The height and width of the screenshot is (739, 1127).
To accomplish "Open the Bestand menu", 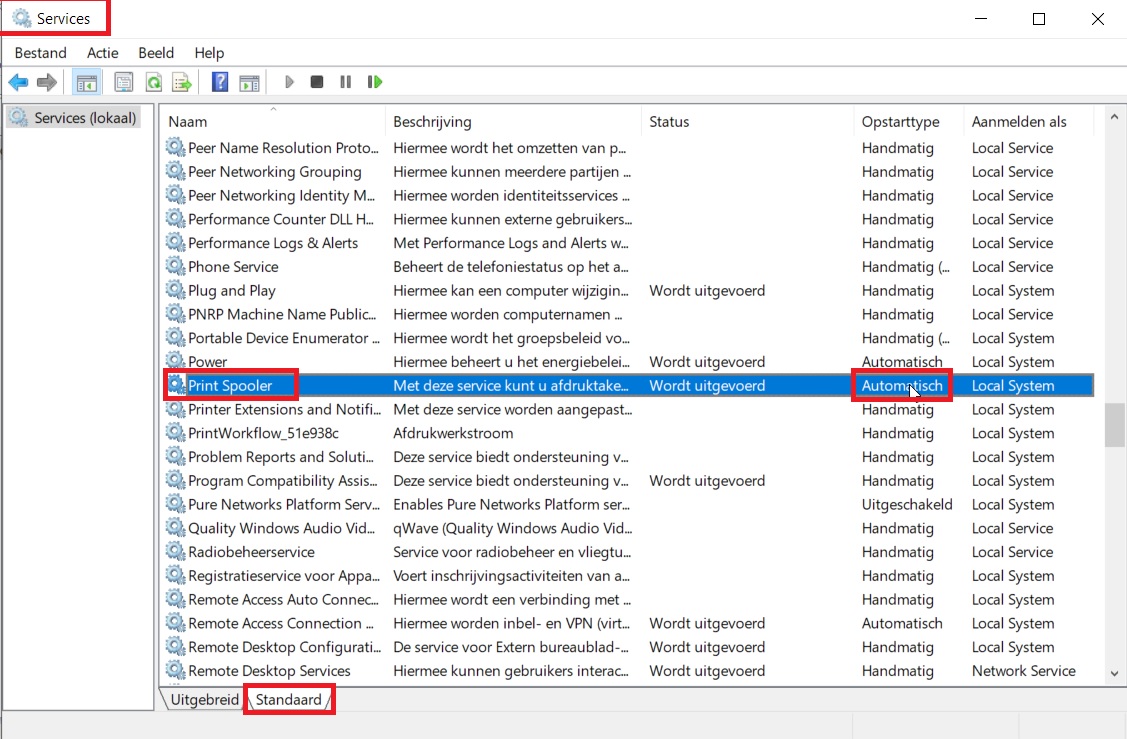I will [x=40, y=53].
